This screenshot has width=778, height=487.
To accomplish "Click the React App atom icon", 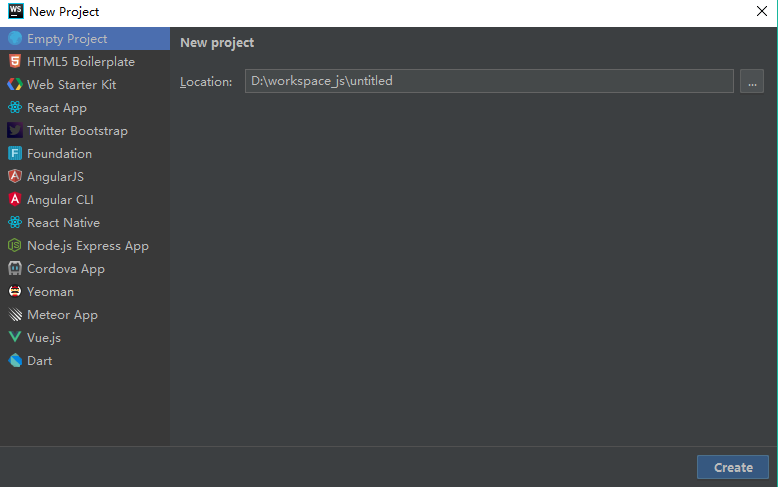I will pos(15,108).
